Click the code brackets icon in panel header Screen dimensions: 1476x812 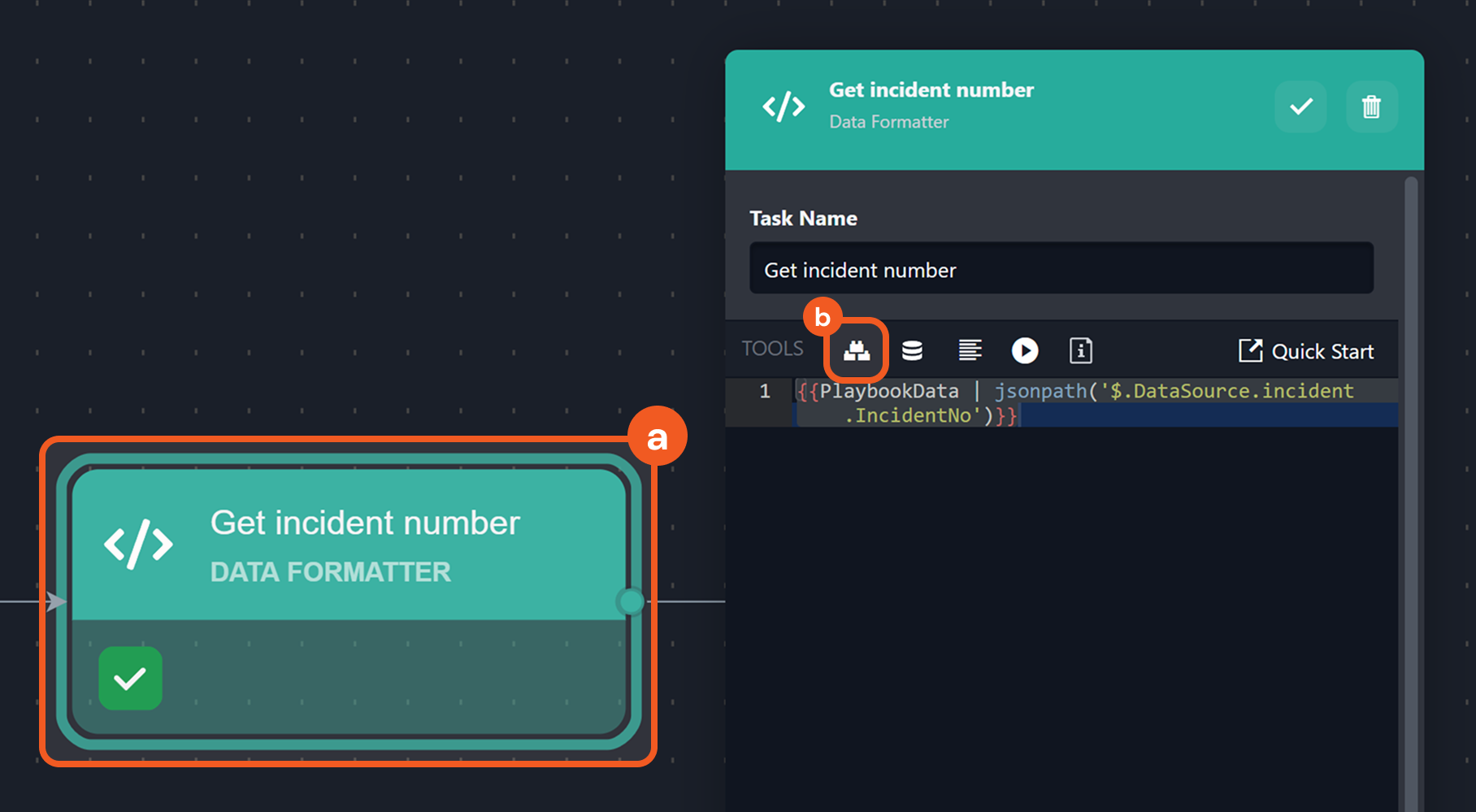(784, 106)
